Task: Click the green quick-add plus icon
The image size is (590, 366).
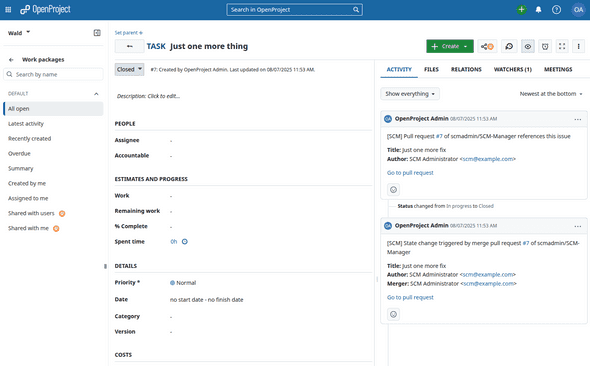Action: point(521,9)
